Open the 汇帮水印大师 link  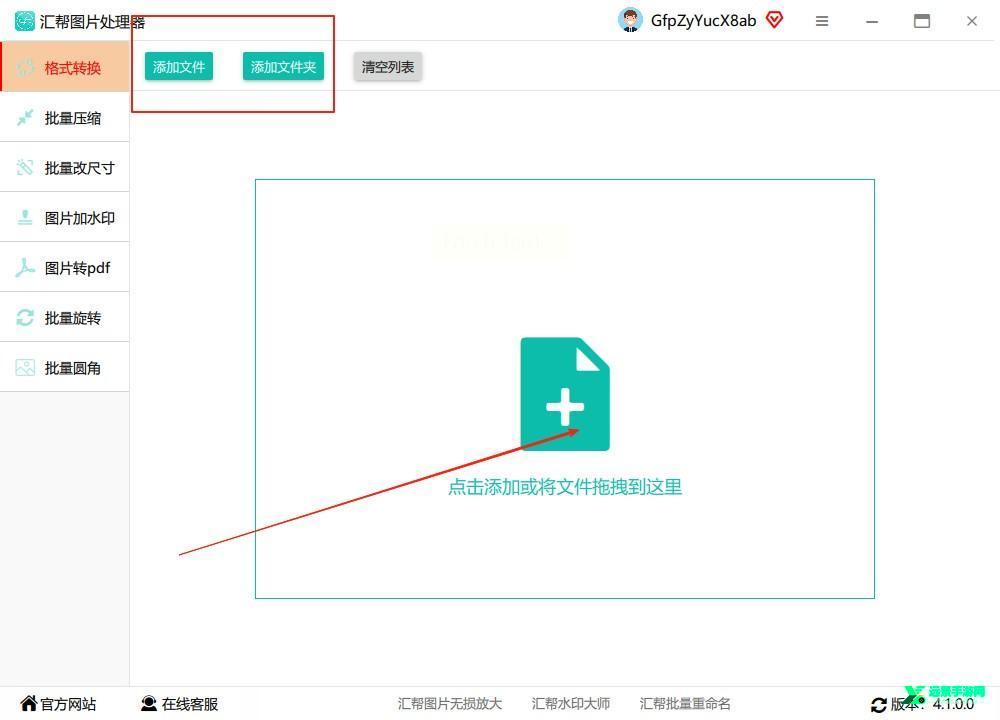coord(571,703)
